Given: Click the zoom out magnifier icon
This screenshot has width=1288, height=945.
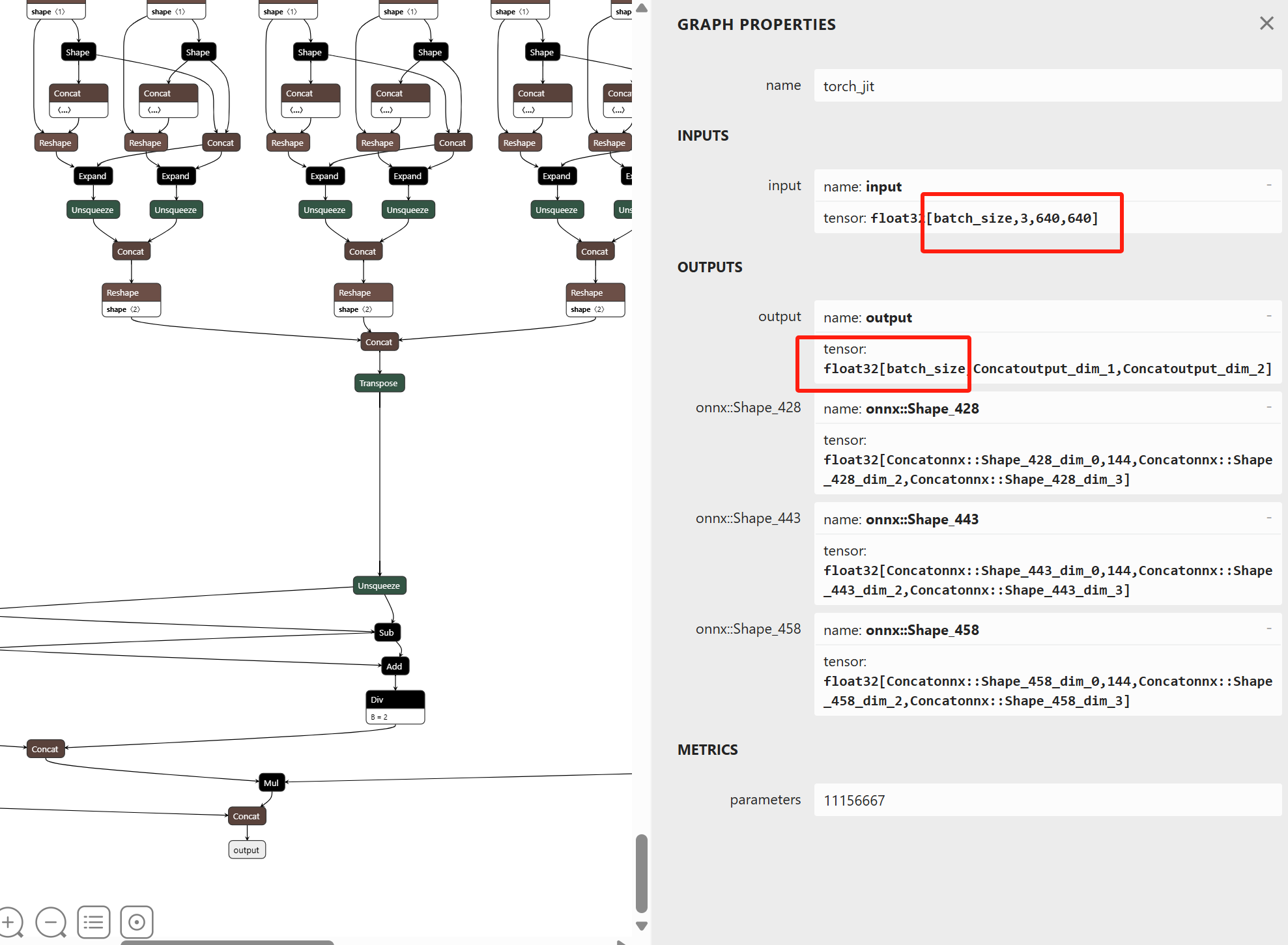Looking at the screenshot, I should 51,922.
